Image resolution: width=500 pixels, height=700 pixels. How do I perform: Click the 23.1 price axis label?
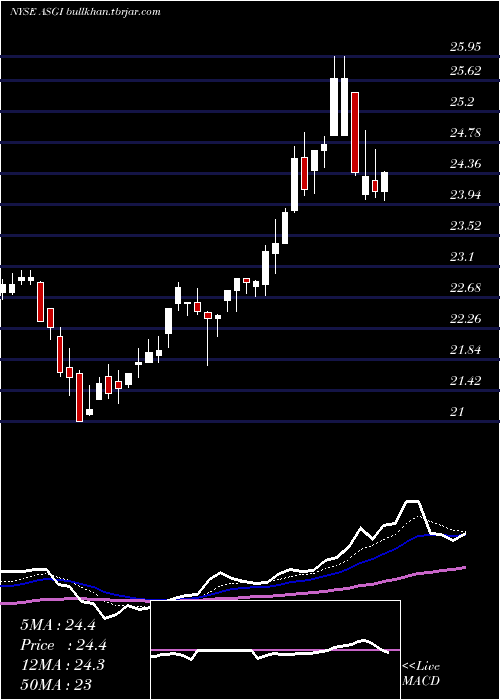461,257
